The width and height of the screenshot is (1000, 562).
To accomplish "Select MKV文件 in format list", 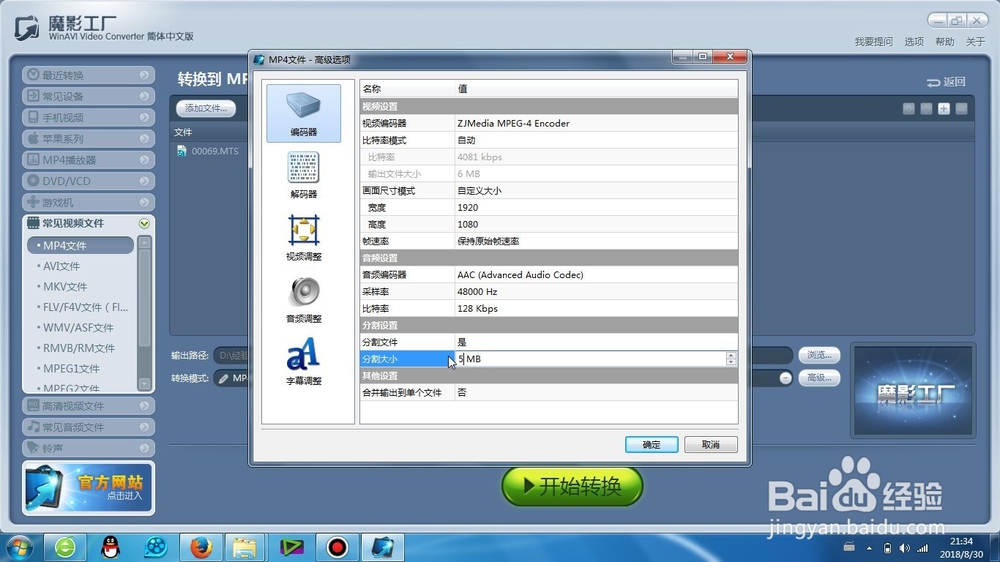I will 64,286.
